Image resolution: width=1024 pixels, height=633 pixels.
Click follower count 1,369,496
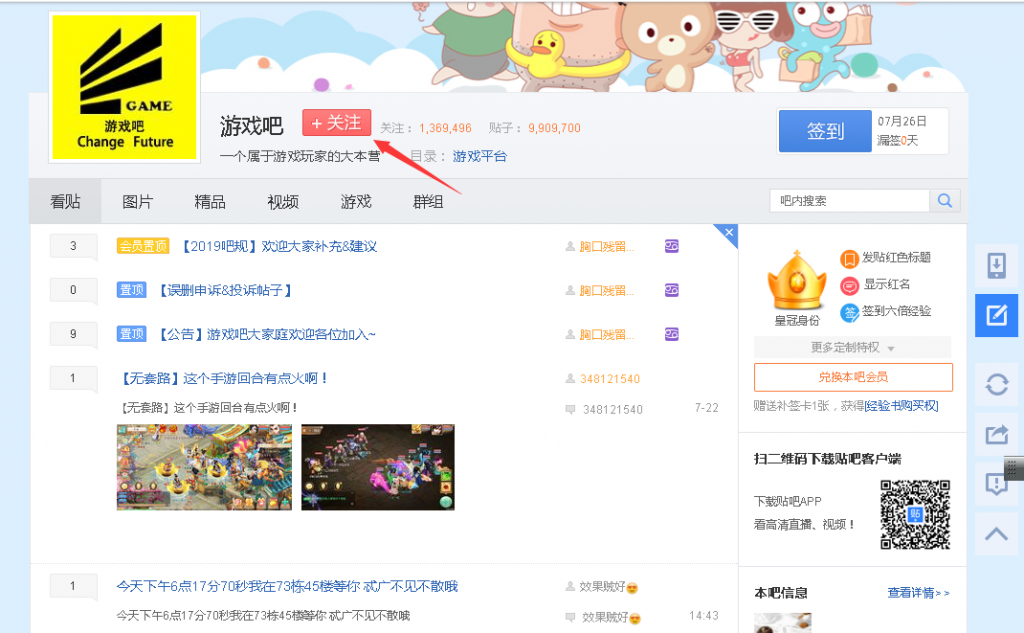445,128
